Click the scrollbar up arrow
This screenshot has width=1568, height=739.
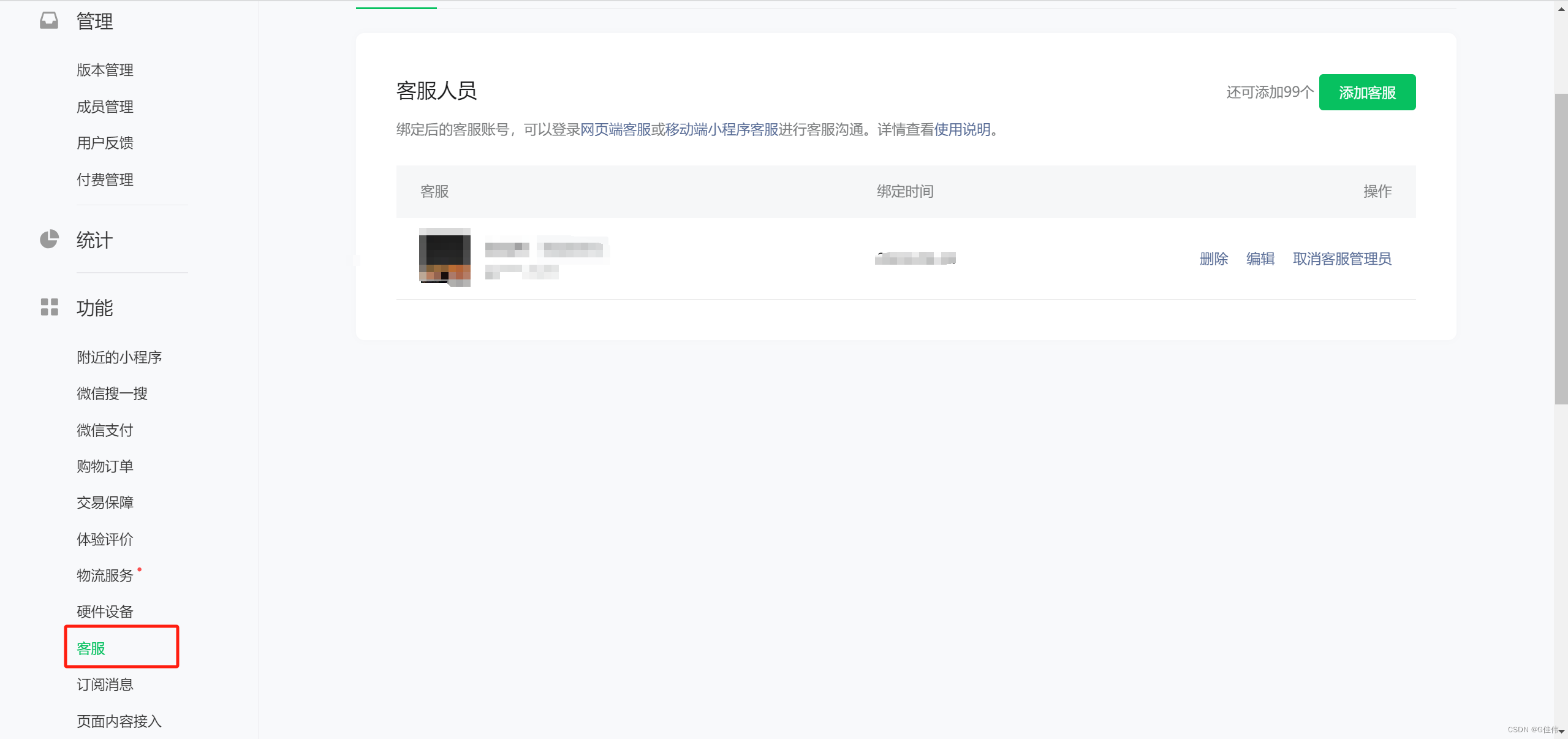pos(1561,9)
